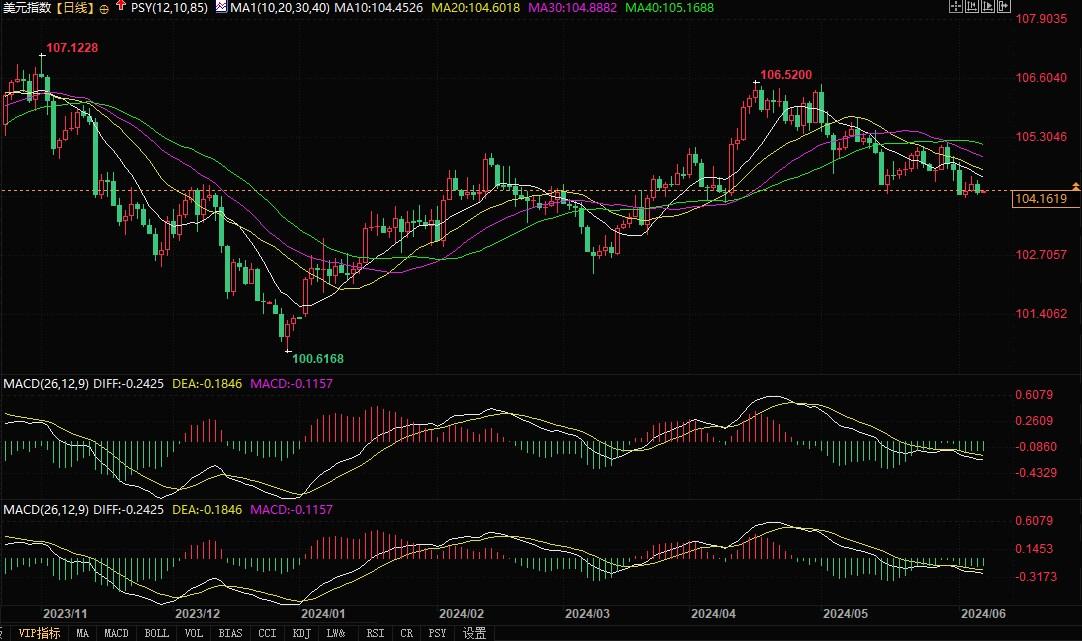Viewport: 1082px width, 641px height.
Task: Click the 2024/03 timeline date marker
Action: pos(587,612)
